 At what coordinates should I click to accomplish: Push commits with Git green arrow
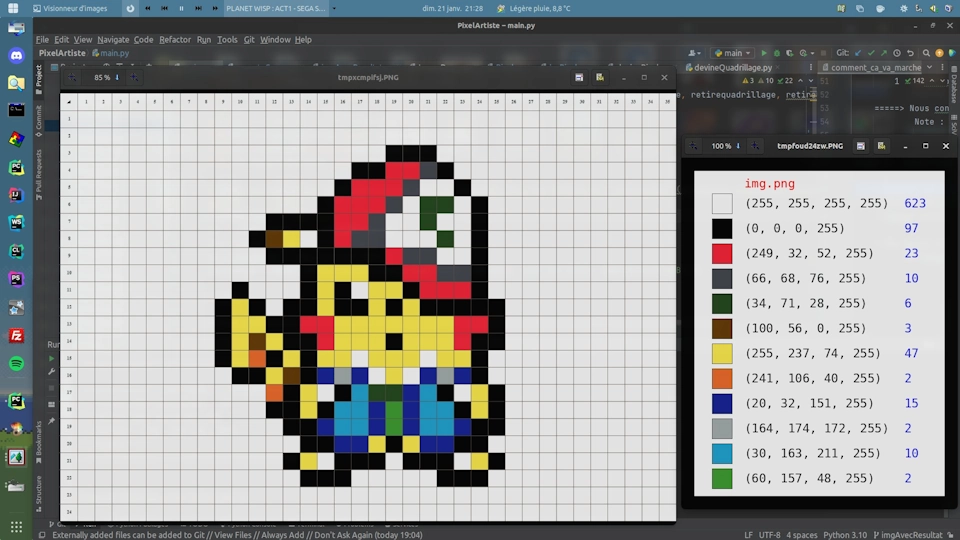[883, 53]
